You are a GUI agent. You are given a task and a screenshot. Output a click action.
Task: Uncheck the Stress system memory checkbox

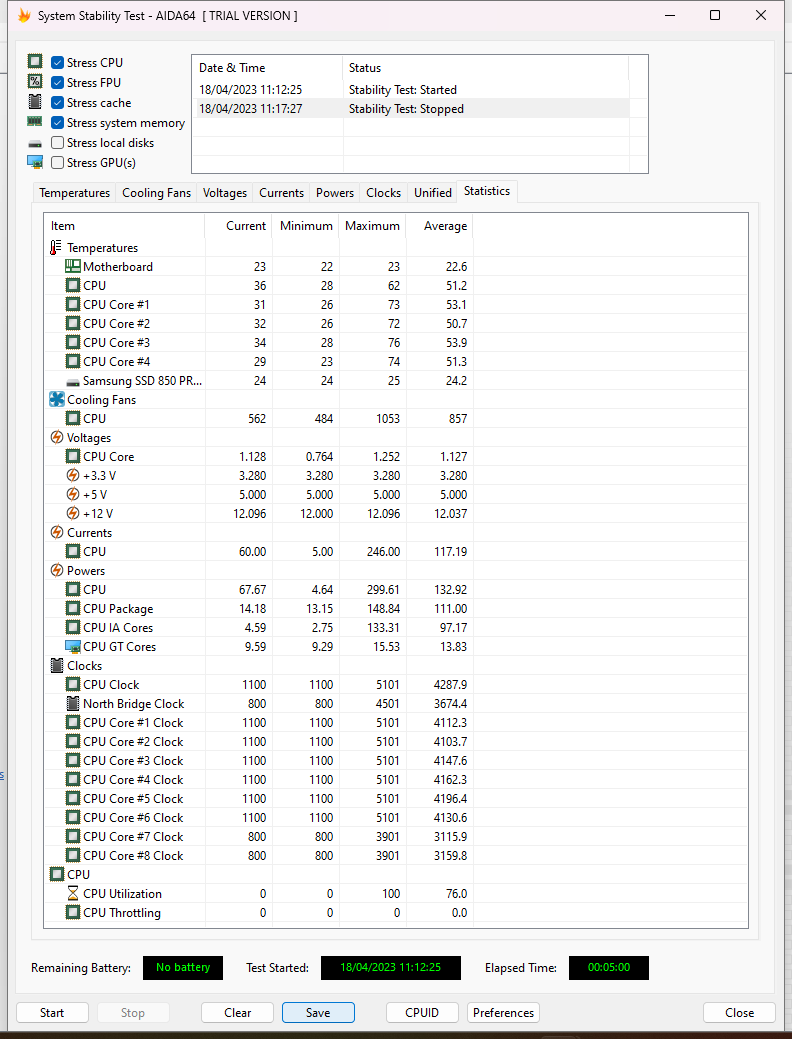[x=58, y=123]
